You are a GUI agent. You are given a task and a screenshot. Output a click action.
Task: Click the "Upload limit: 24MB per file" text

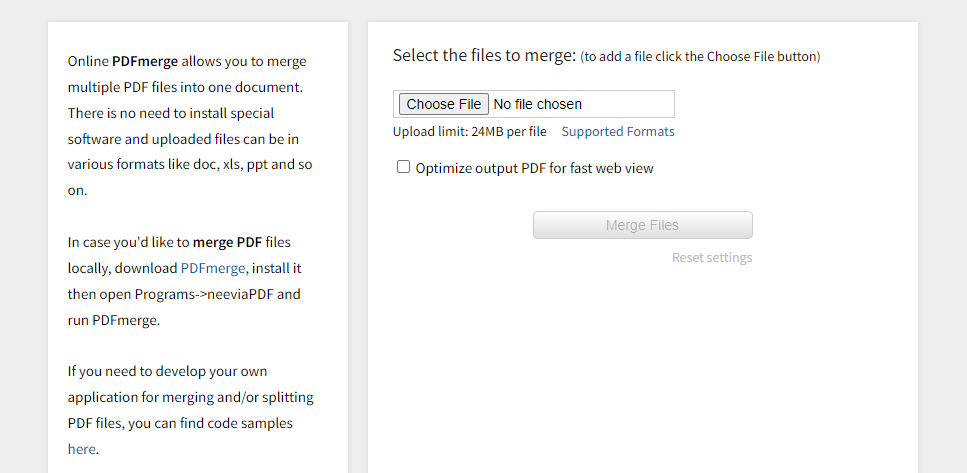[x=469, y=132]
